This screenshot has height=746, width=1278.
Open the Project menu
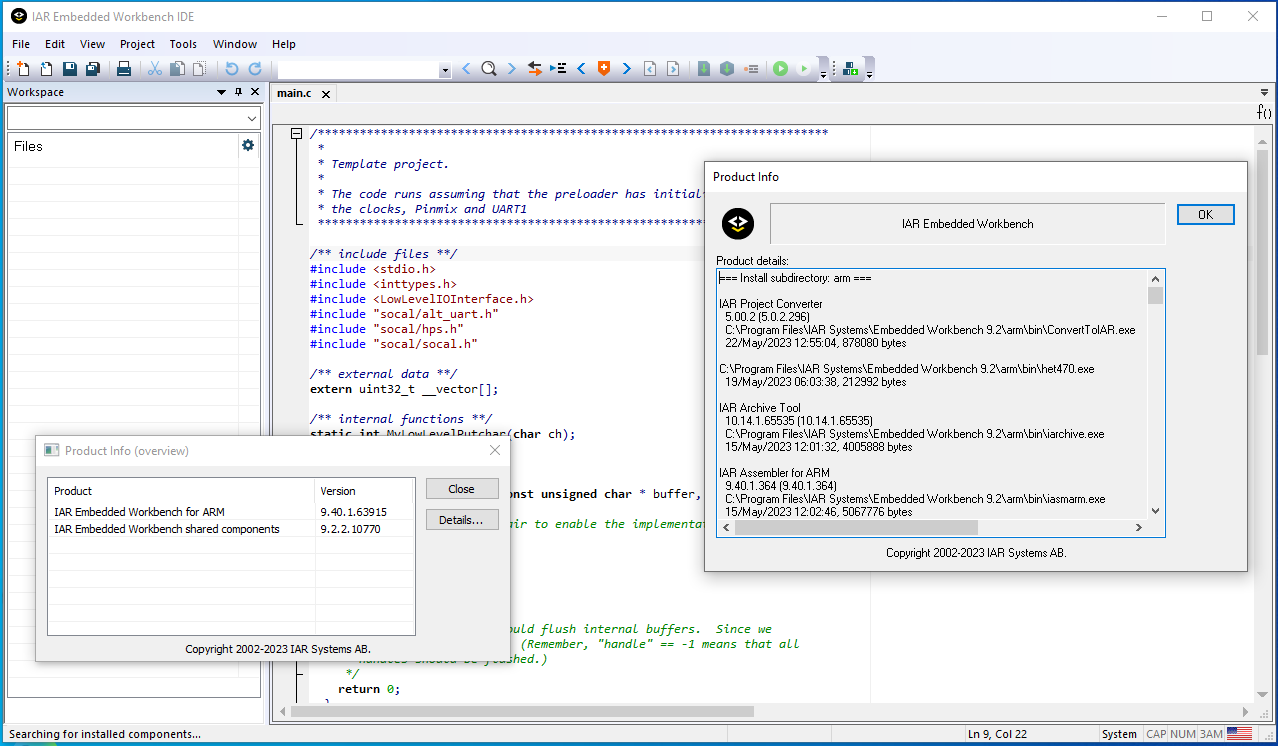click(x=137, y=44)
